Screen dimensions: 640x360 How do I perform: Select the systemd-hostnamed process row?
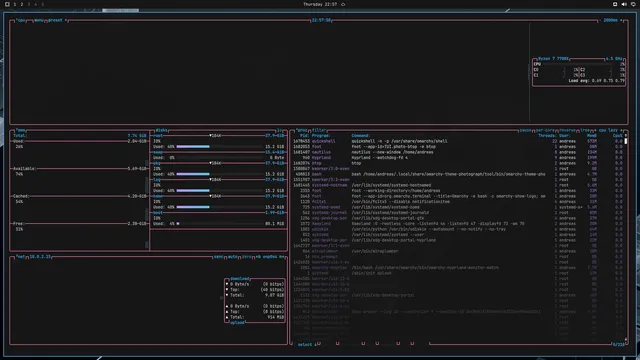(x=457, y=185)
